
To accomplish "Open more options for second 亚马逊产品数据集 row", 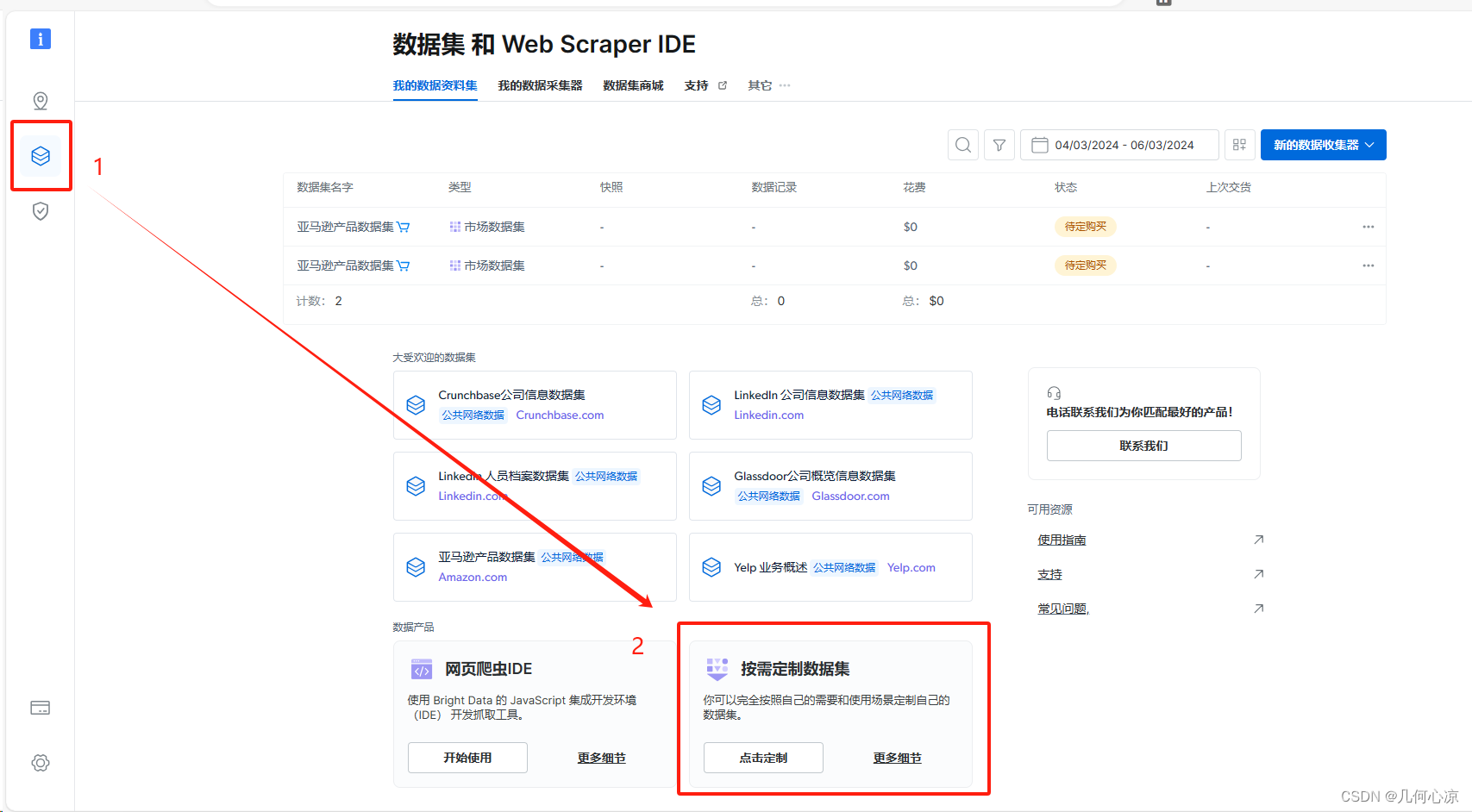I will pyautogui.click(x=1369, y=265).
